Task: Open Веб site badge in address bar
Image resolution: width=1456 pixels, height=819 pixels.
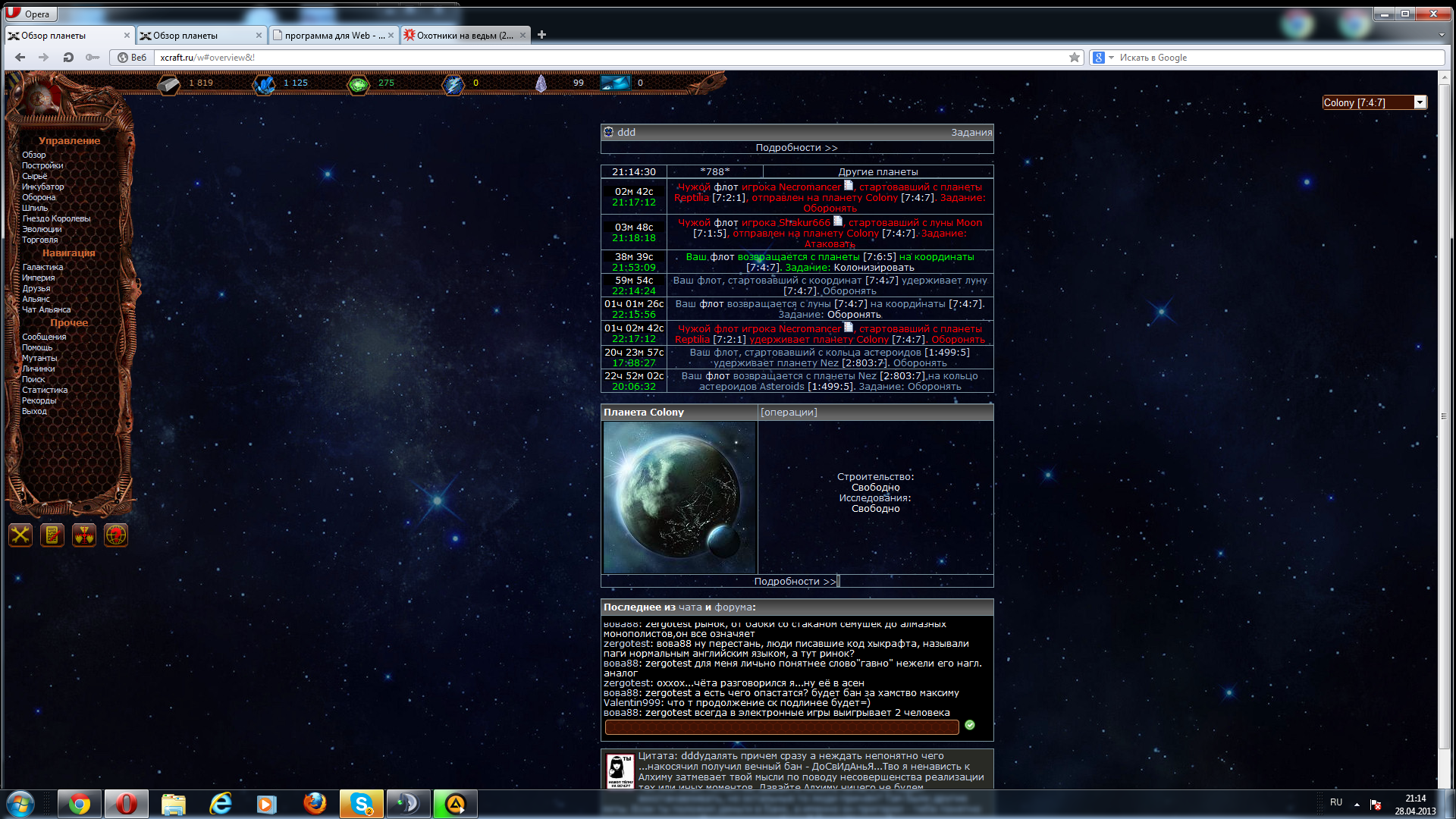Action: pyautogui.click(x=132, y=58)
